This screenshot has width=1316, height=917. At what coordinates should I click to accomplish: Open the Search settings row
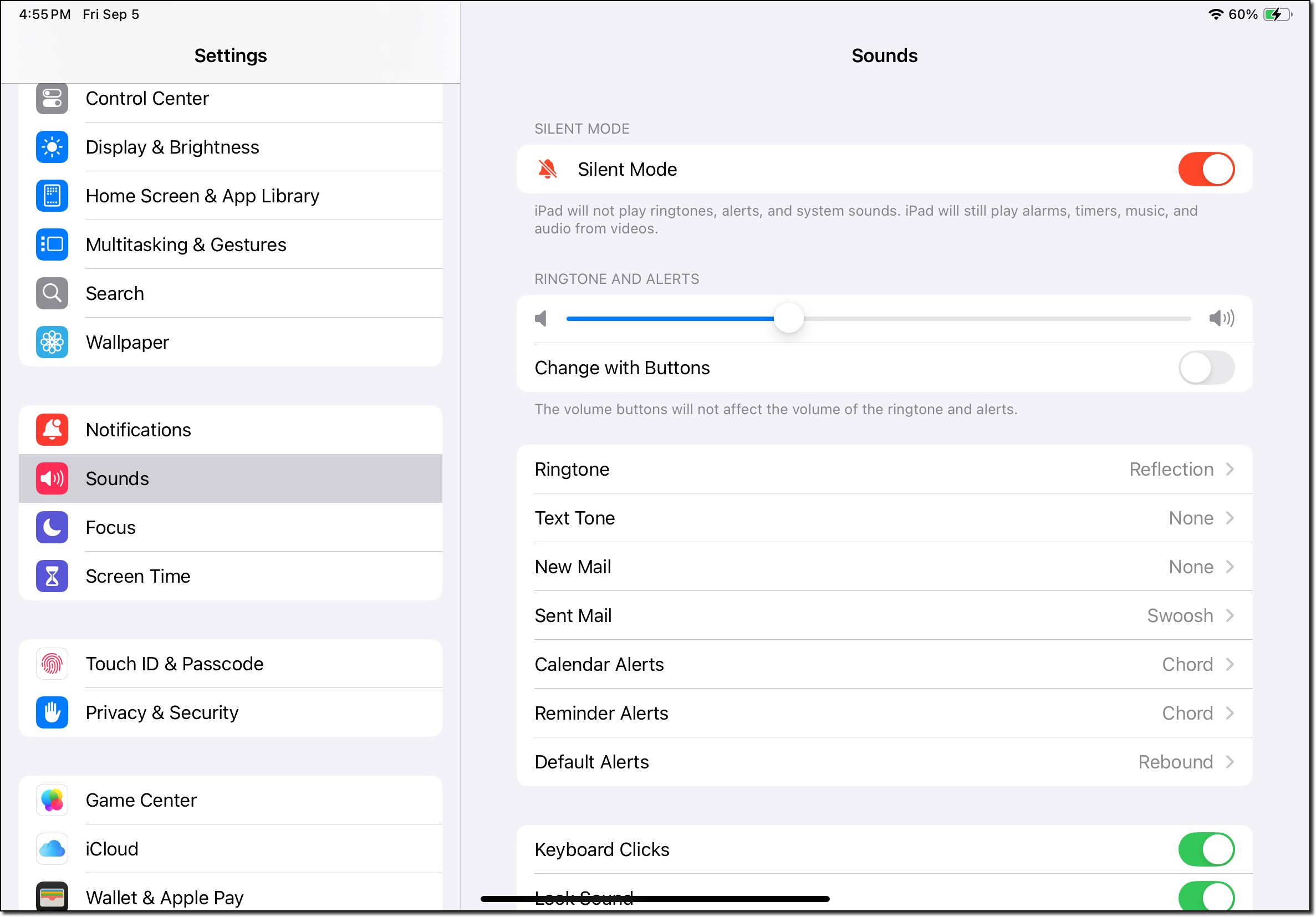pyautogui.click(x=231, y=293)
